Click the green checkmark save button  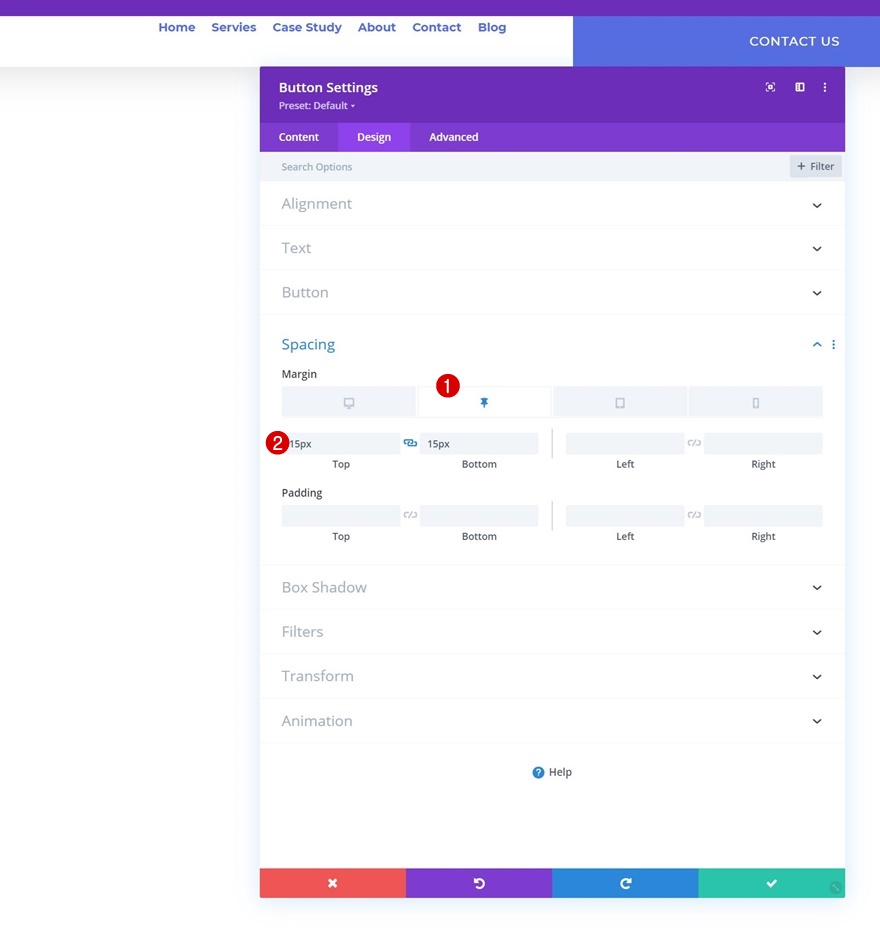click(771, 883)
